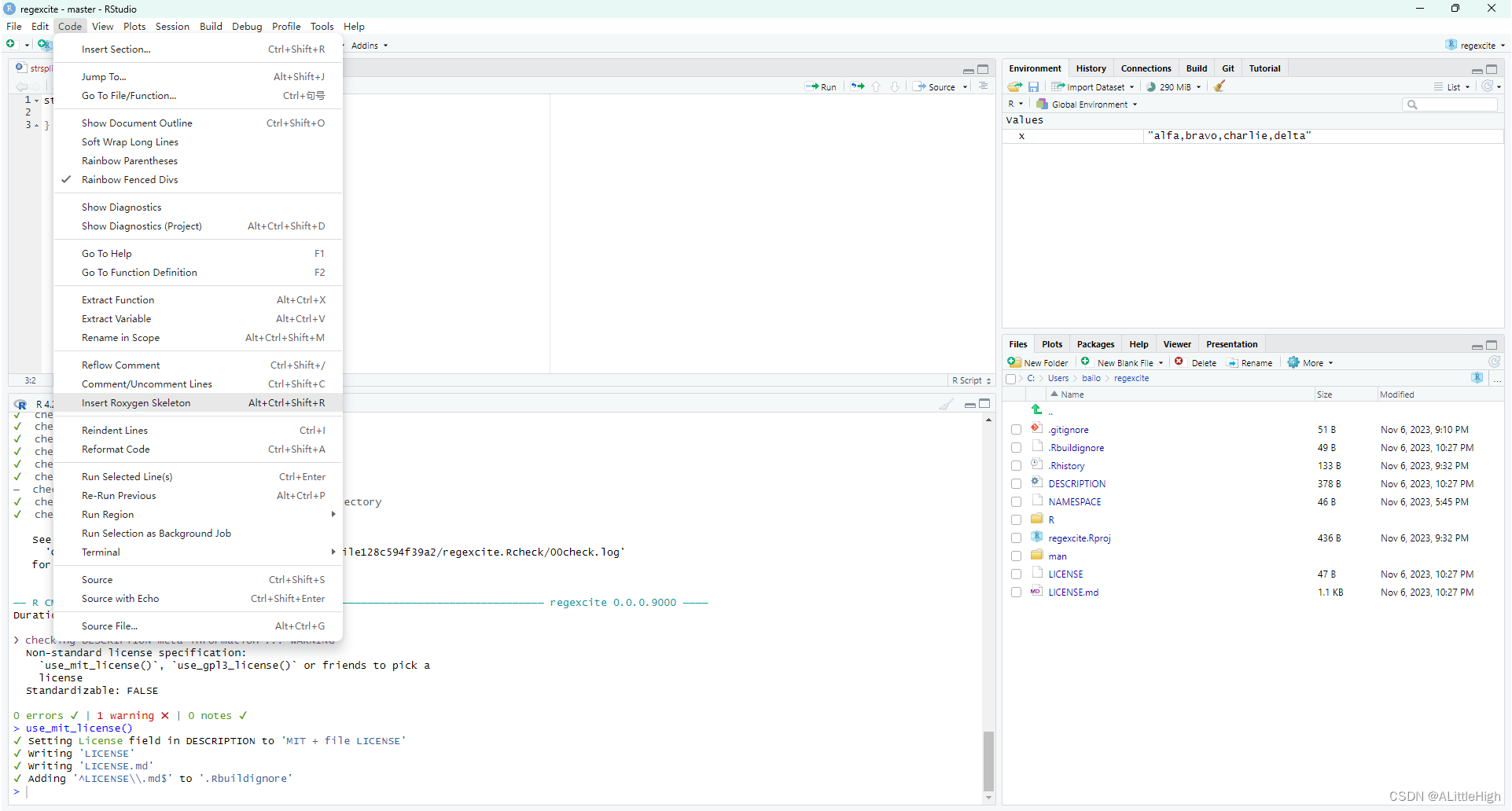Click the Rename file icon
Image resolution: width=1512 pixels, height=811 pixels.
pos(1233,363)
